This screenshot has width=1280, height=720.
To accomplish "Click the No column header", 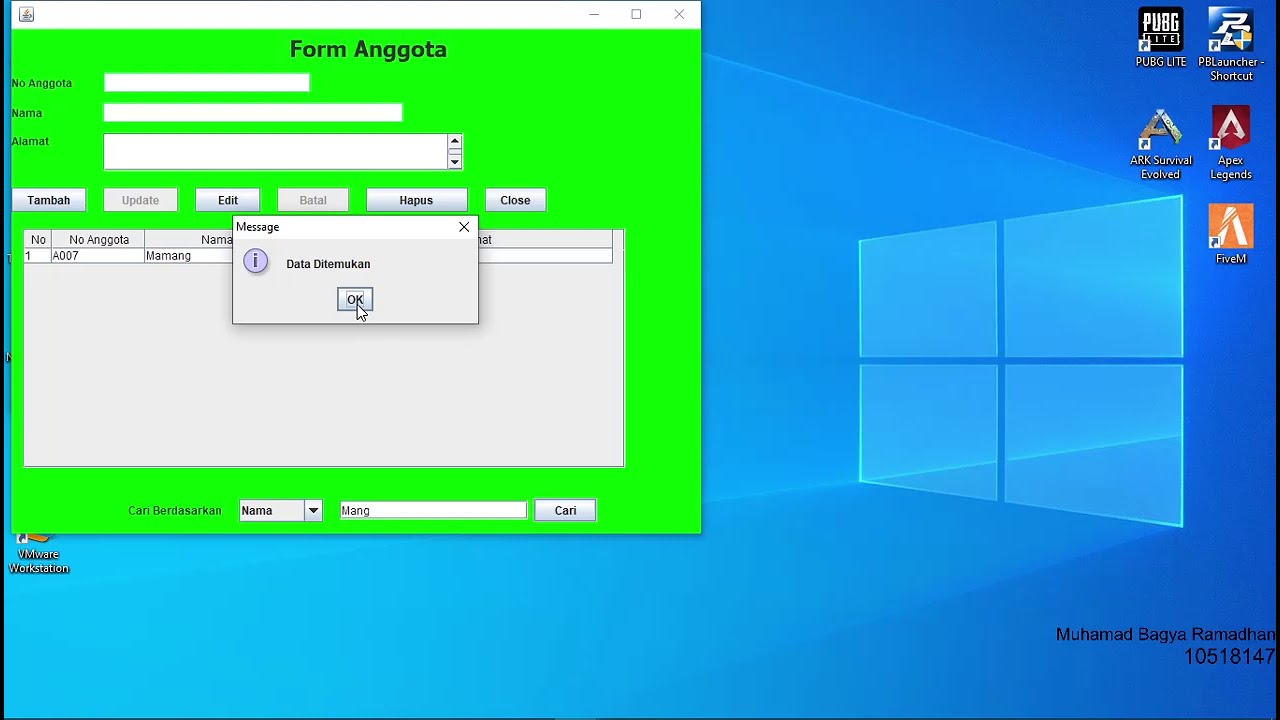I will pos(38,240).
